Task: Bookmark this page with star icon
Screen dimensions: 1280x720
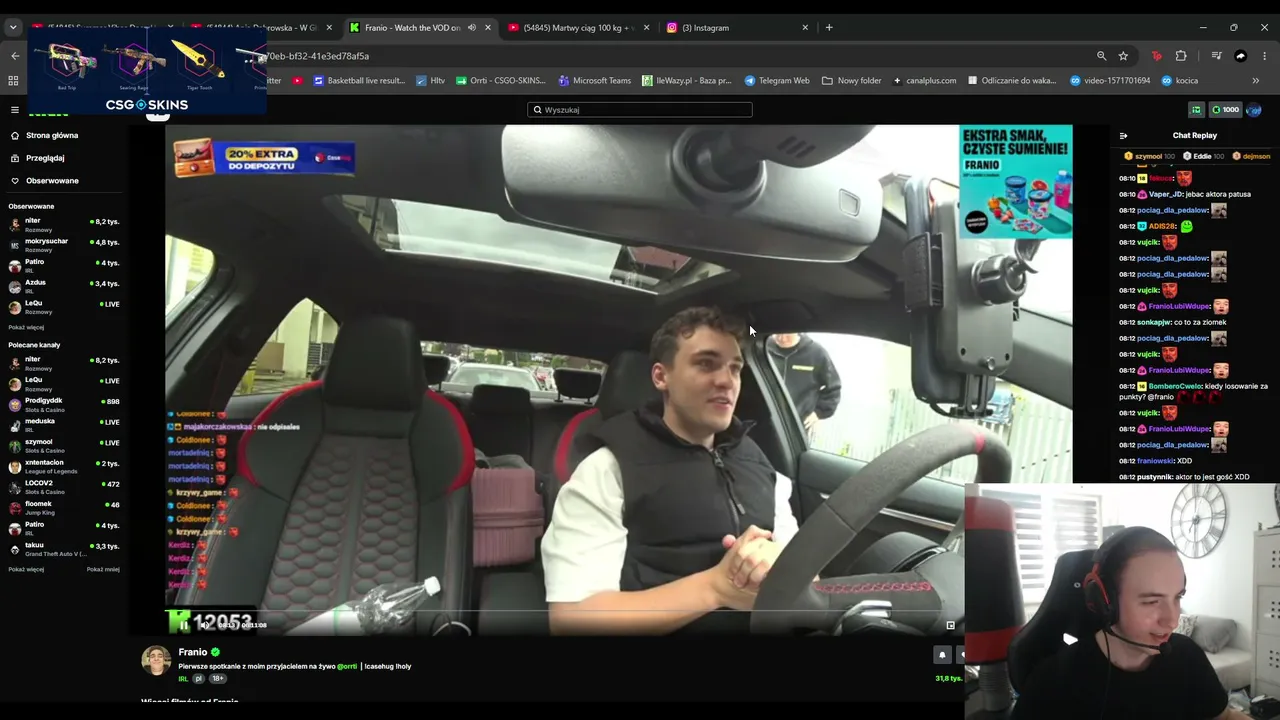Action: click(x=1123, y=56)
